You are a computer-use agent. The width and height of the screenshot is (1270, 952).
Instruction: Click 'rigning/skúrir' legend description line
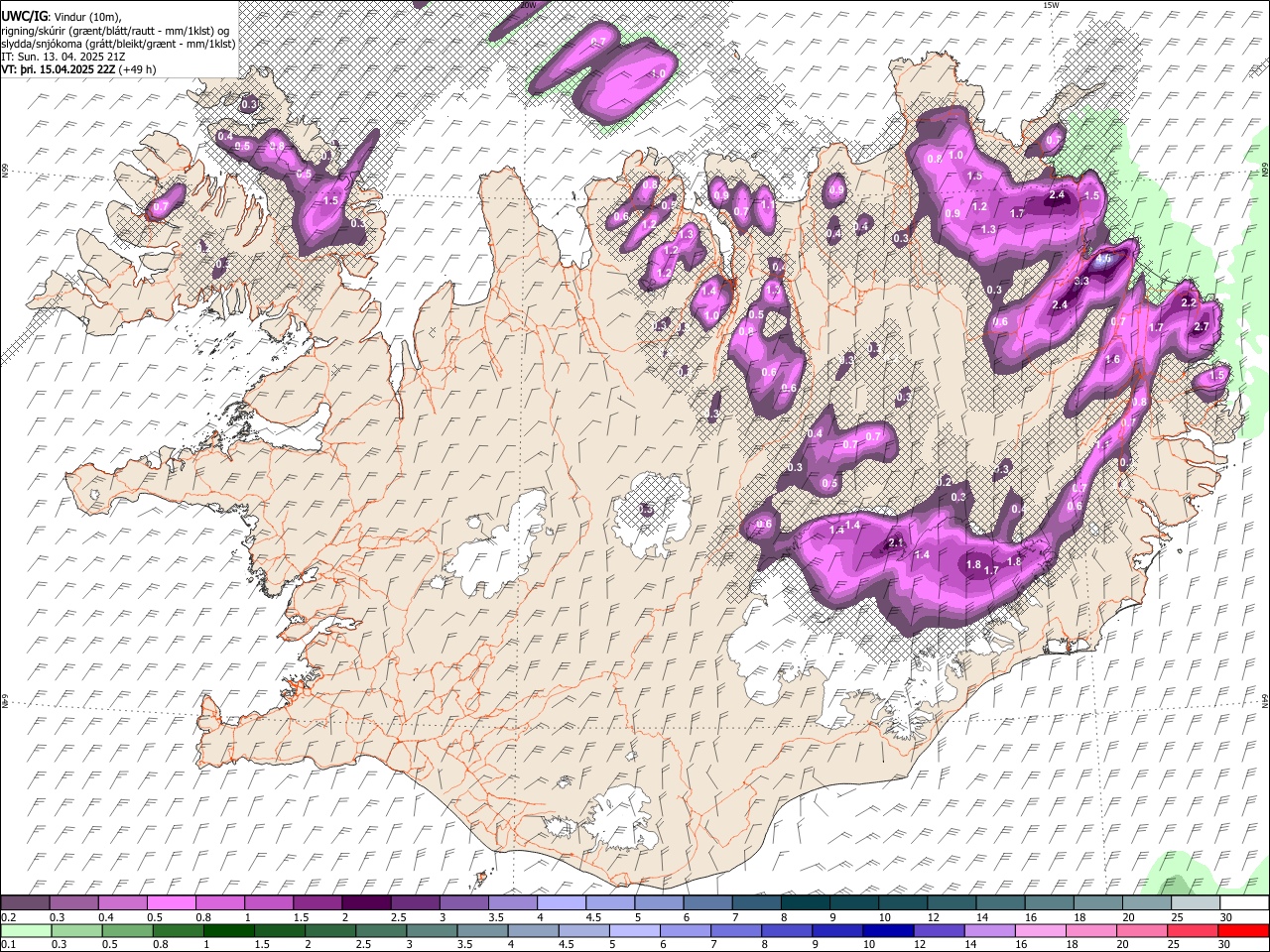point(115,31)
